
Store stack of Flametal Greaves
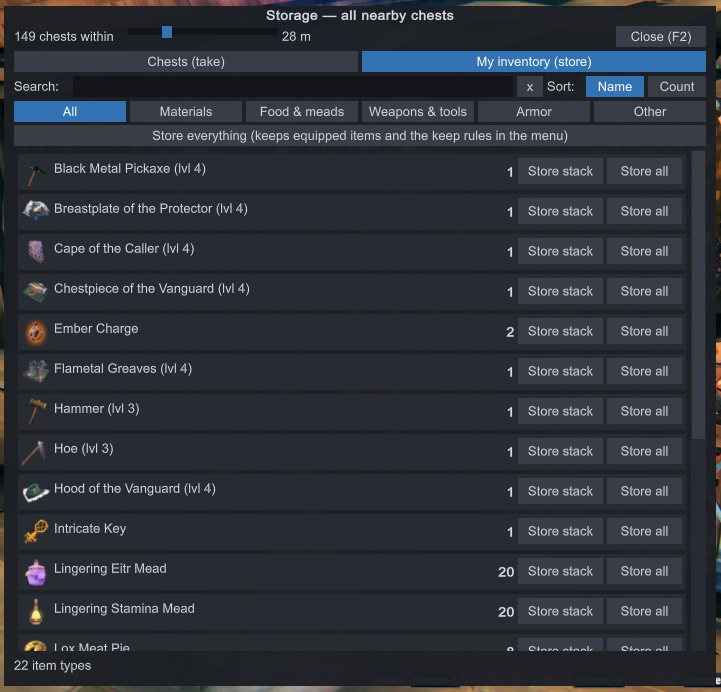coord(560,372)
